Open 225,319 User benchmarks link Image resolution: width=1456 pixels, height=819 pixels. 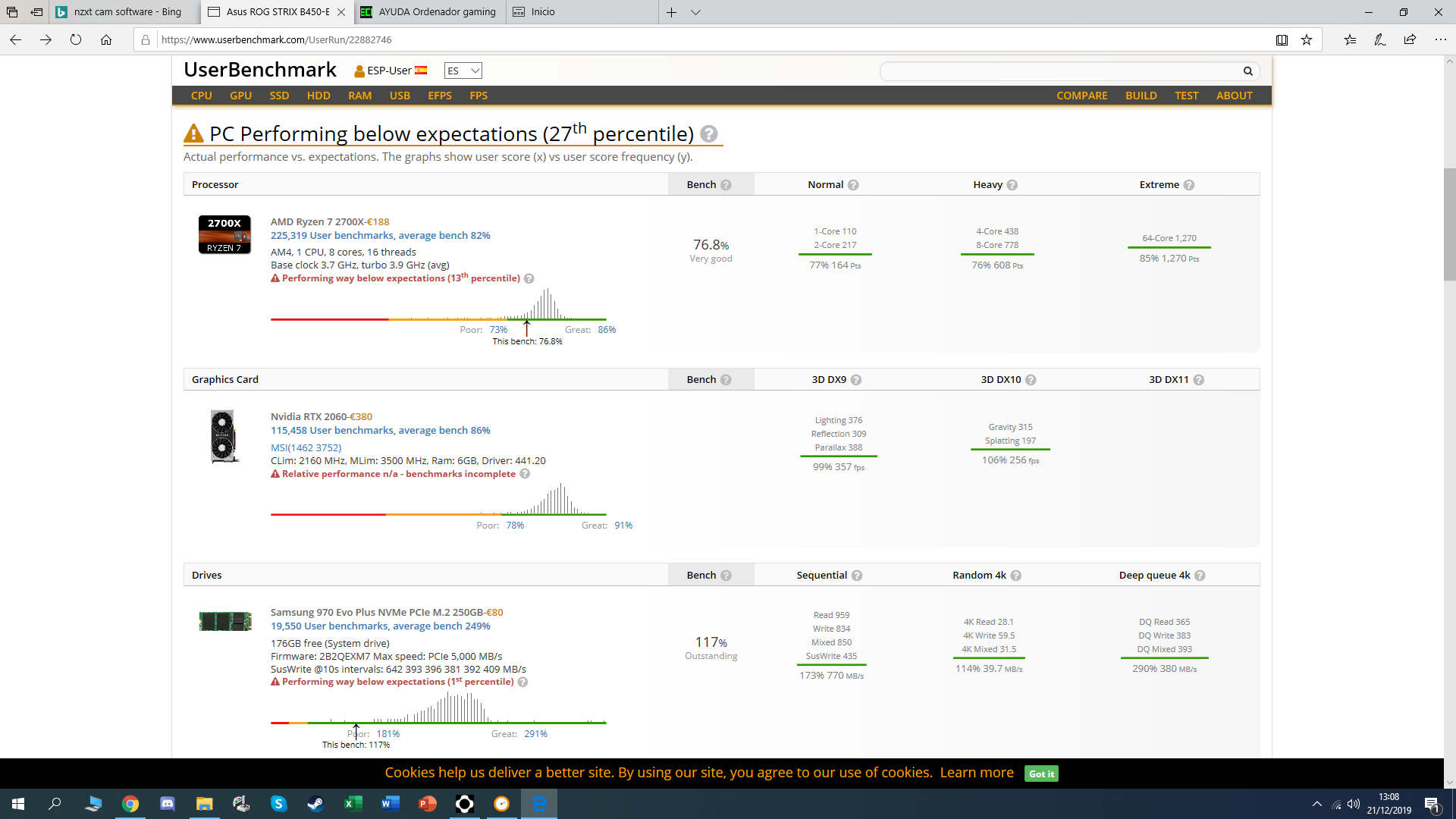(x=380, y=236)
